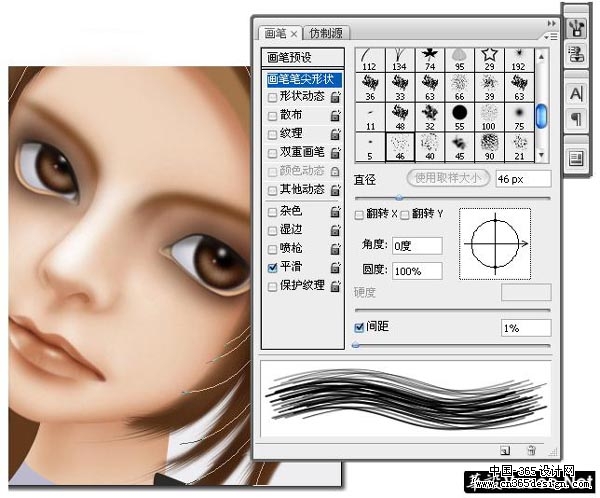Screen dimensions: 600x498
Task: Open the brush panel flyout menu
Action: coord(550,36)
